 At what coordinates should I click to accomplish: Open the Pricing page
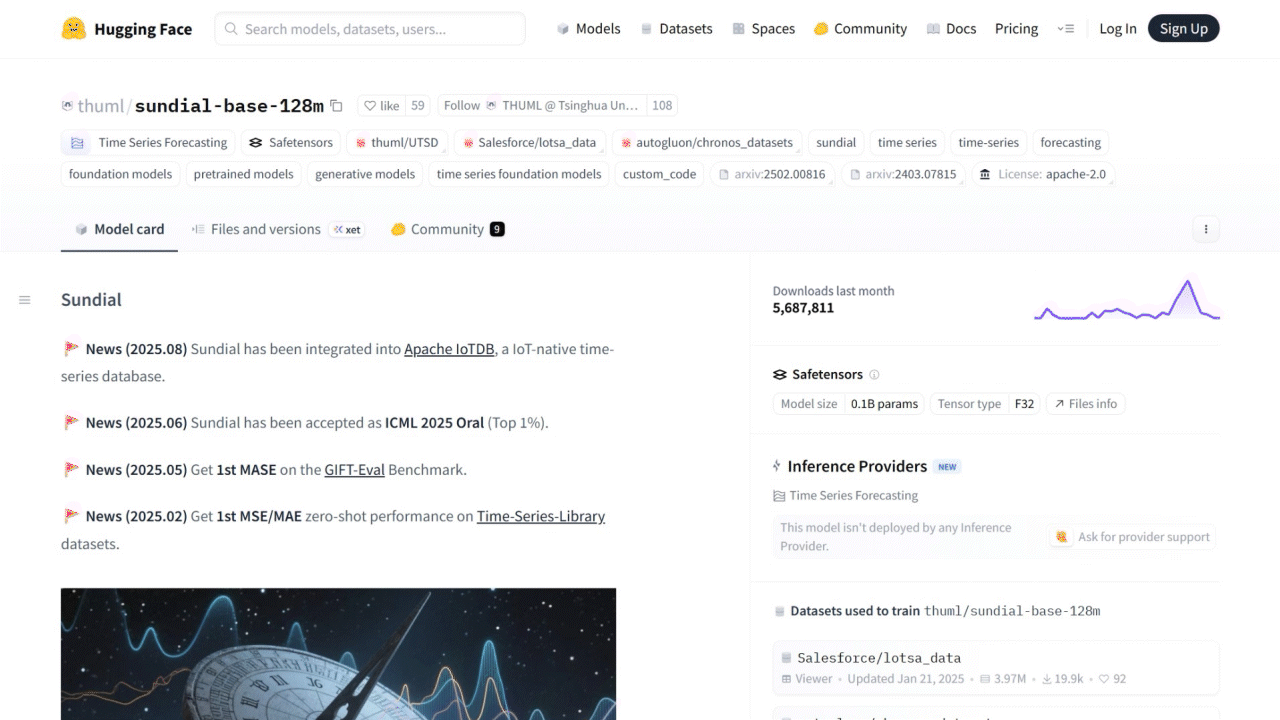[1016, 29]
